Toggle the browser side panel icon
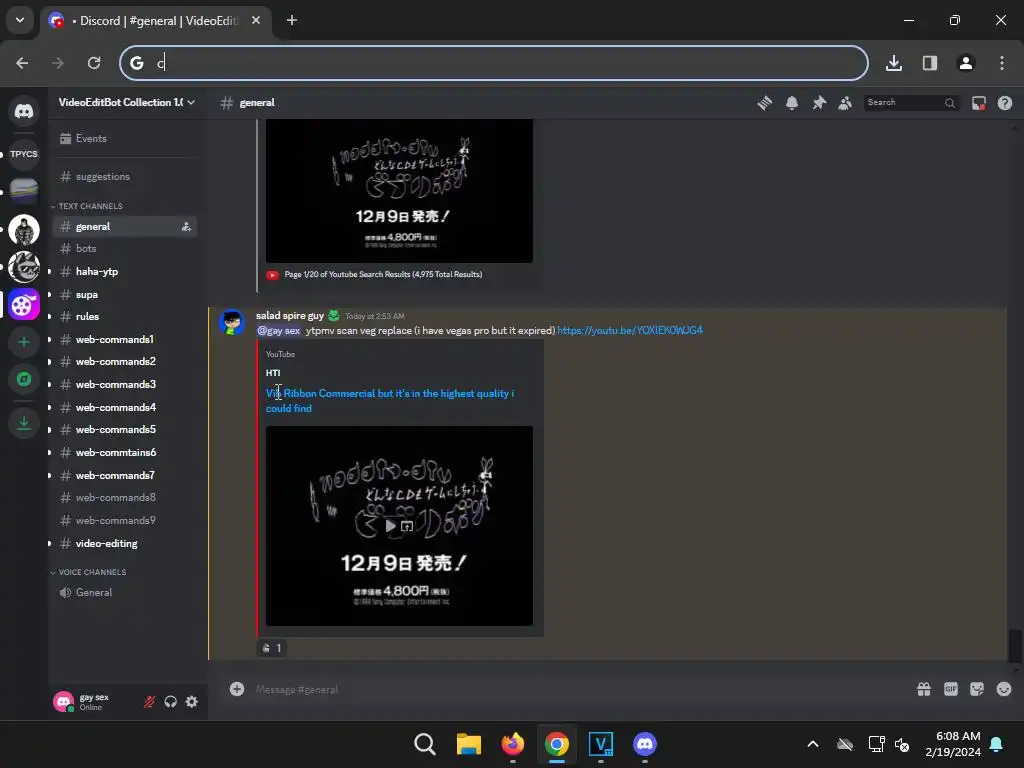The height and width of the screenshot is (768, 1024). (930, 63)
